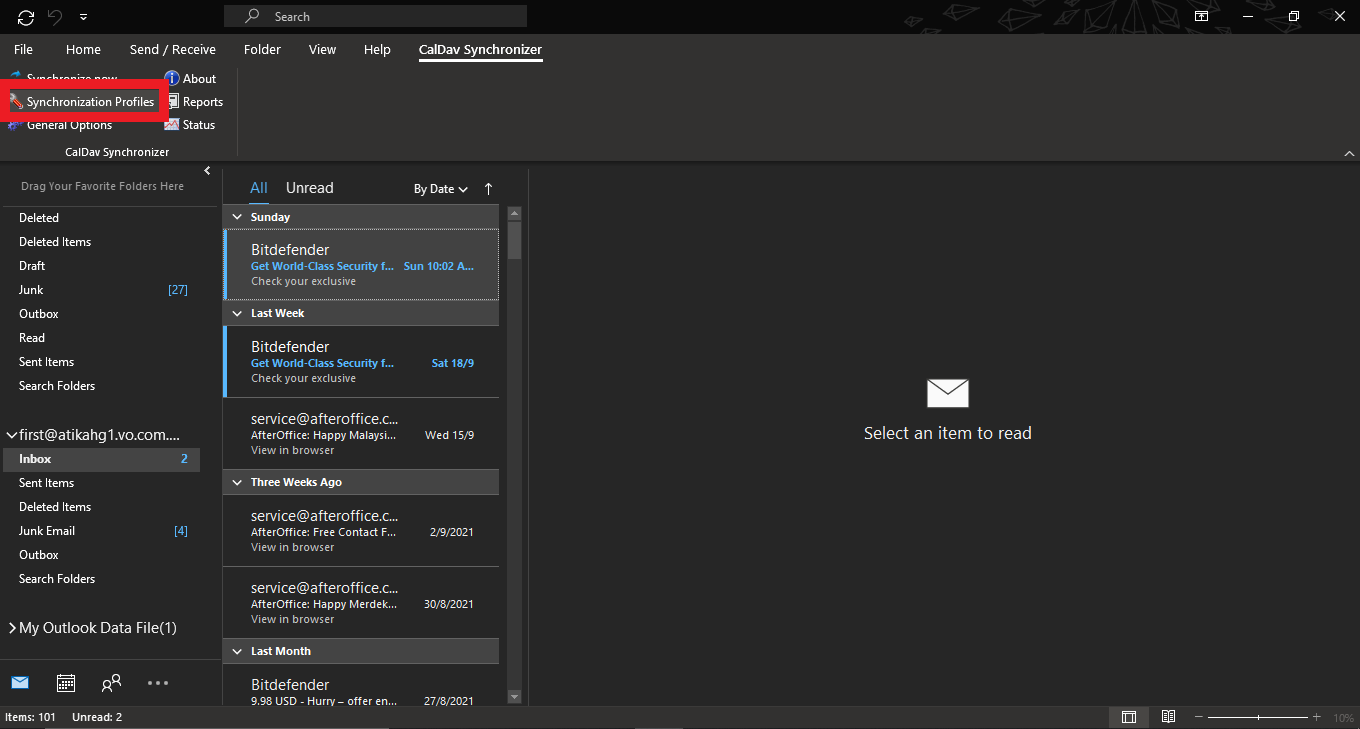The image size is (1360, 729).
Task: Open the Send / Receive tab
Action: click(x=172, y=50)
